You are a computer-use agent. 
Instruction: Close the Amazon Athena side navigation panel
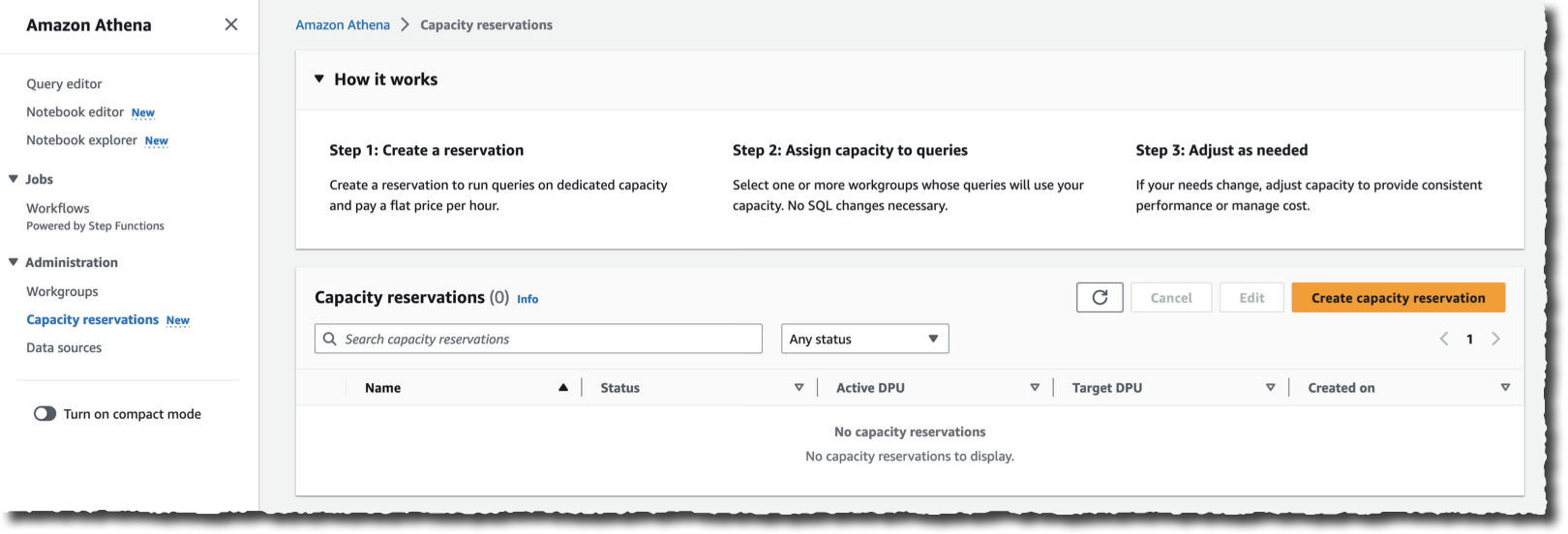pyautogui.click(x=230, y=24)
